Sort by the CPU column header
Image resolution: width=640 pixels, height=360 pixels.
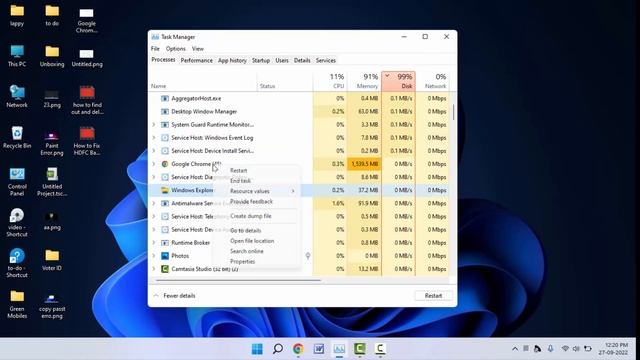click(x=330, y=81)
